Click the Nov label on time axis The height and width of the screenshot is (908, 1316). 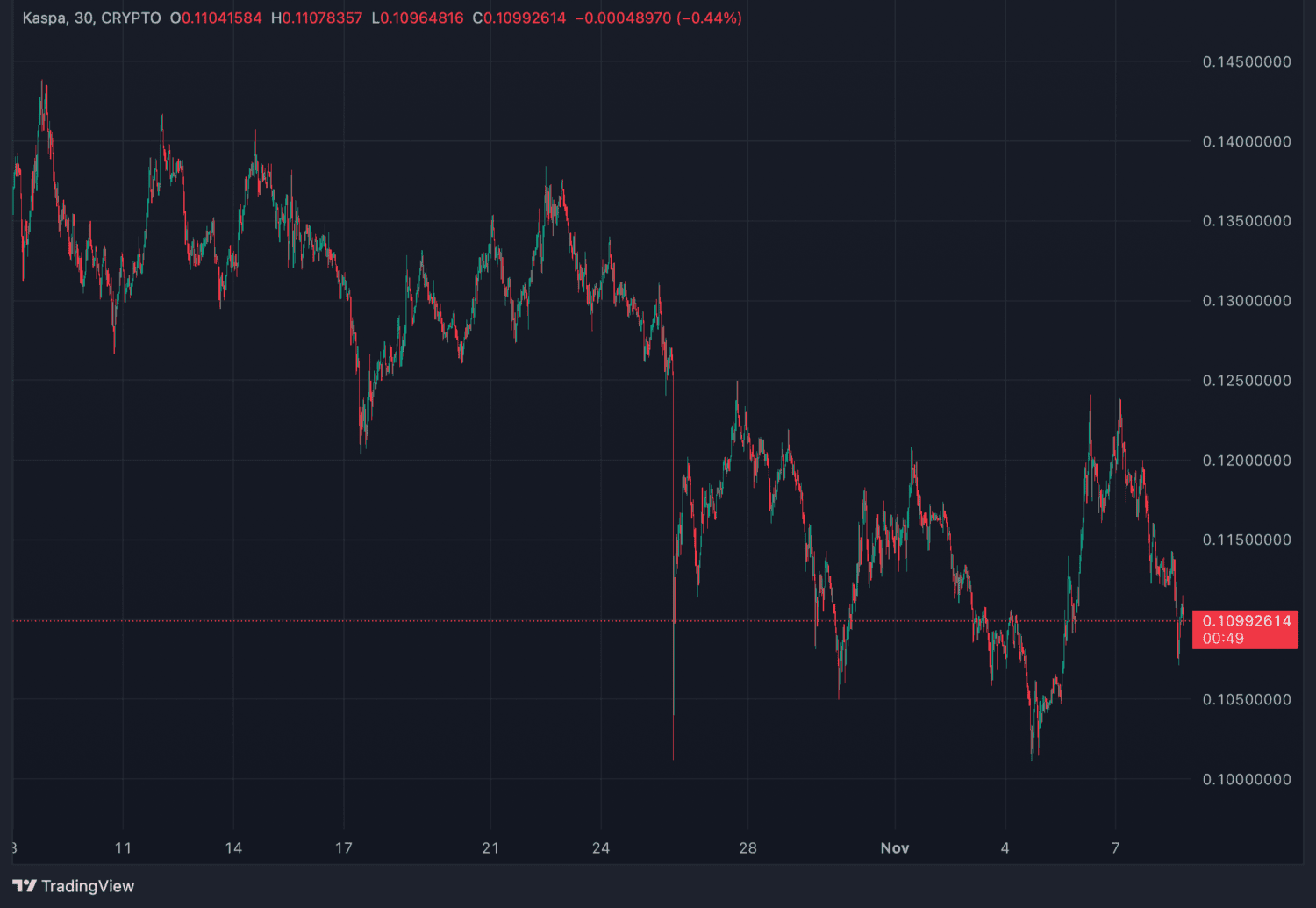click(895, 847)
